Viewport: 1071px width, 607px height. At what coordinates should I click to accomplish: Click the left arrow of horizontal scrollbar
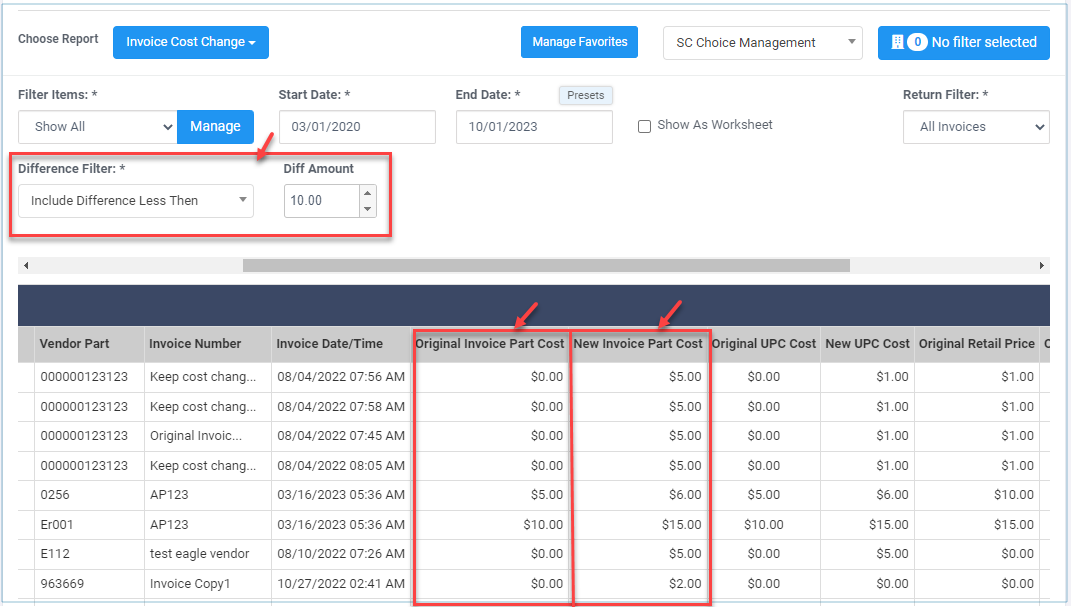coord(25,266)
